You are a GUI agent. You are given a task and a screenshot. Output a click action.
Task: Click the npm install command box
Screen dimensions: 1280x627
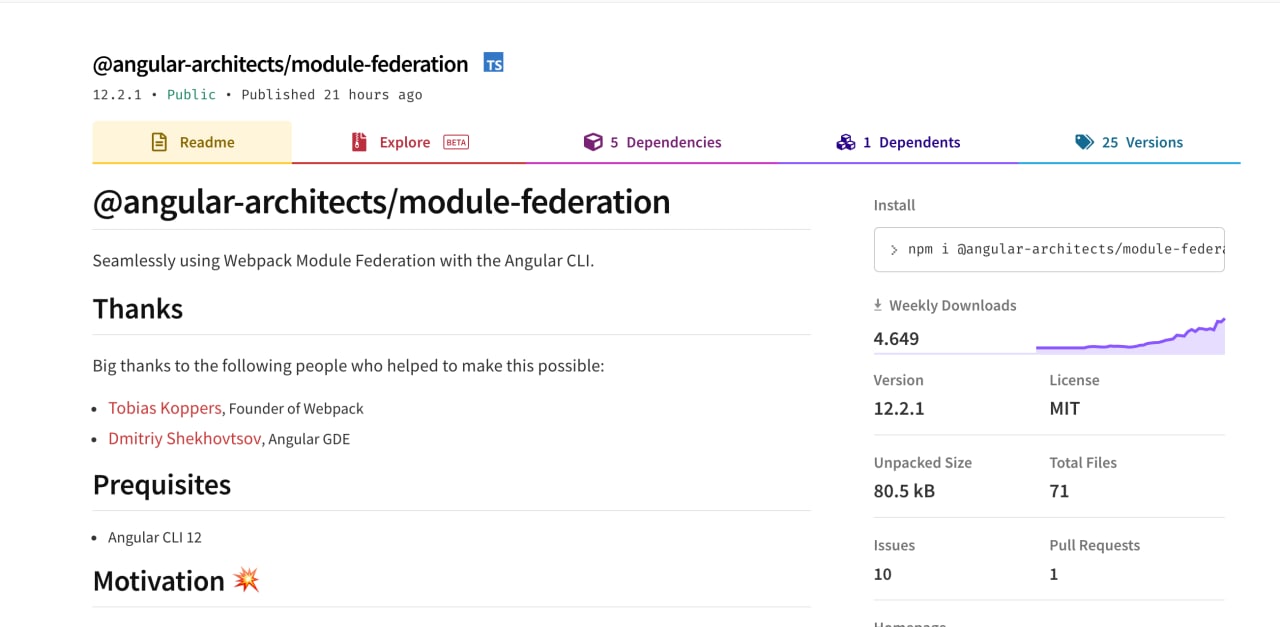click(x=1049, y=249)
